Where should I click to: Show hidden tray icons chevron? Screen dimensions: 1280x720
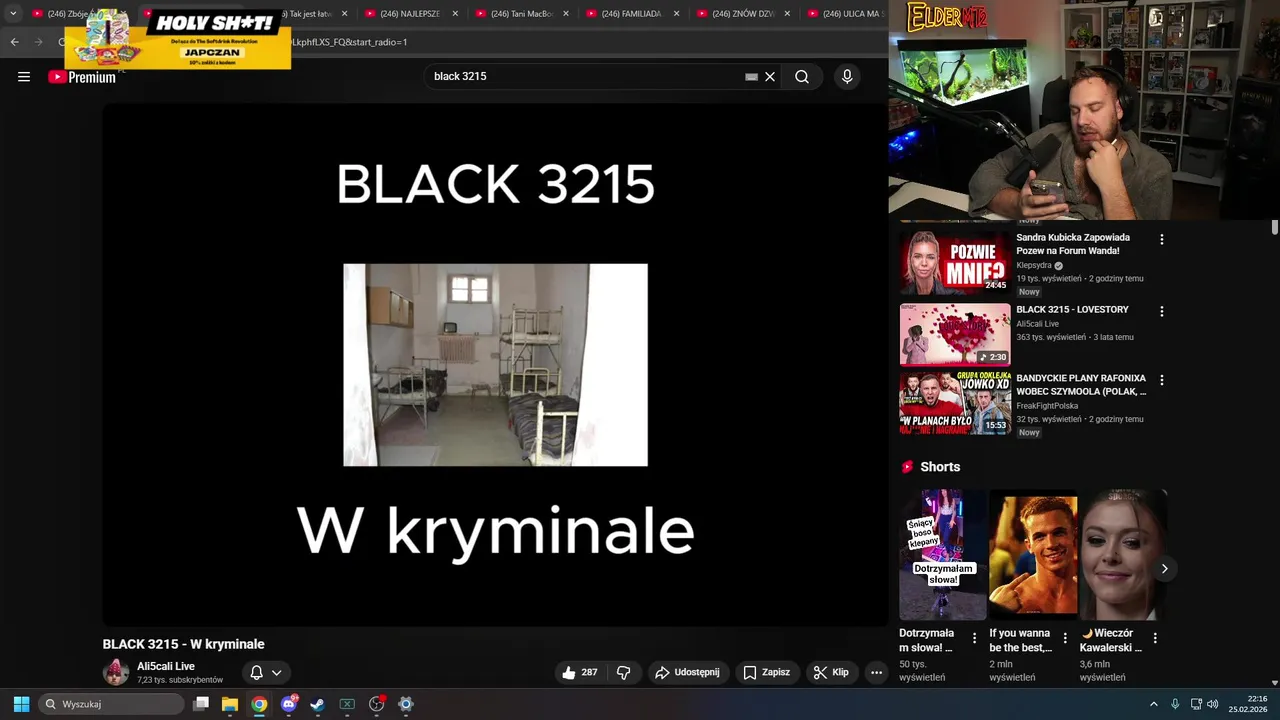click(x=1153, y=704)
